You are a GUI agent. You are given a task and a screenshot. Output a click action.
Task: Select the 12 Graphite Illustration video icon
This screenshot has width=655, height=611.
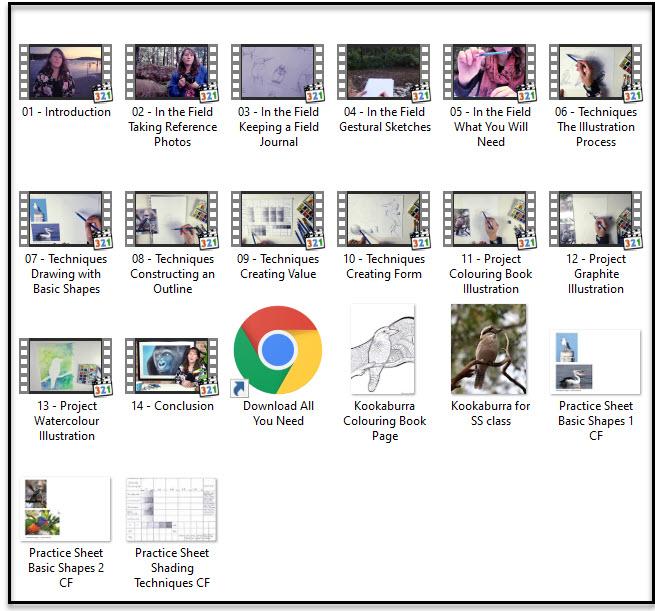tap(596, 219)
